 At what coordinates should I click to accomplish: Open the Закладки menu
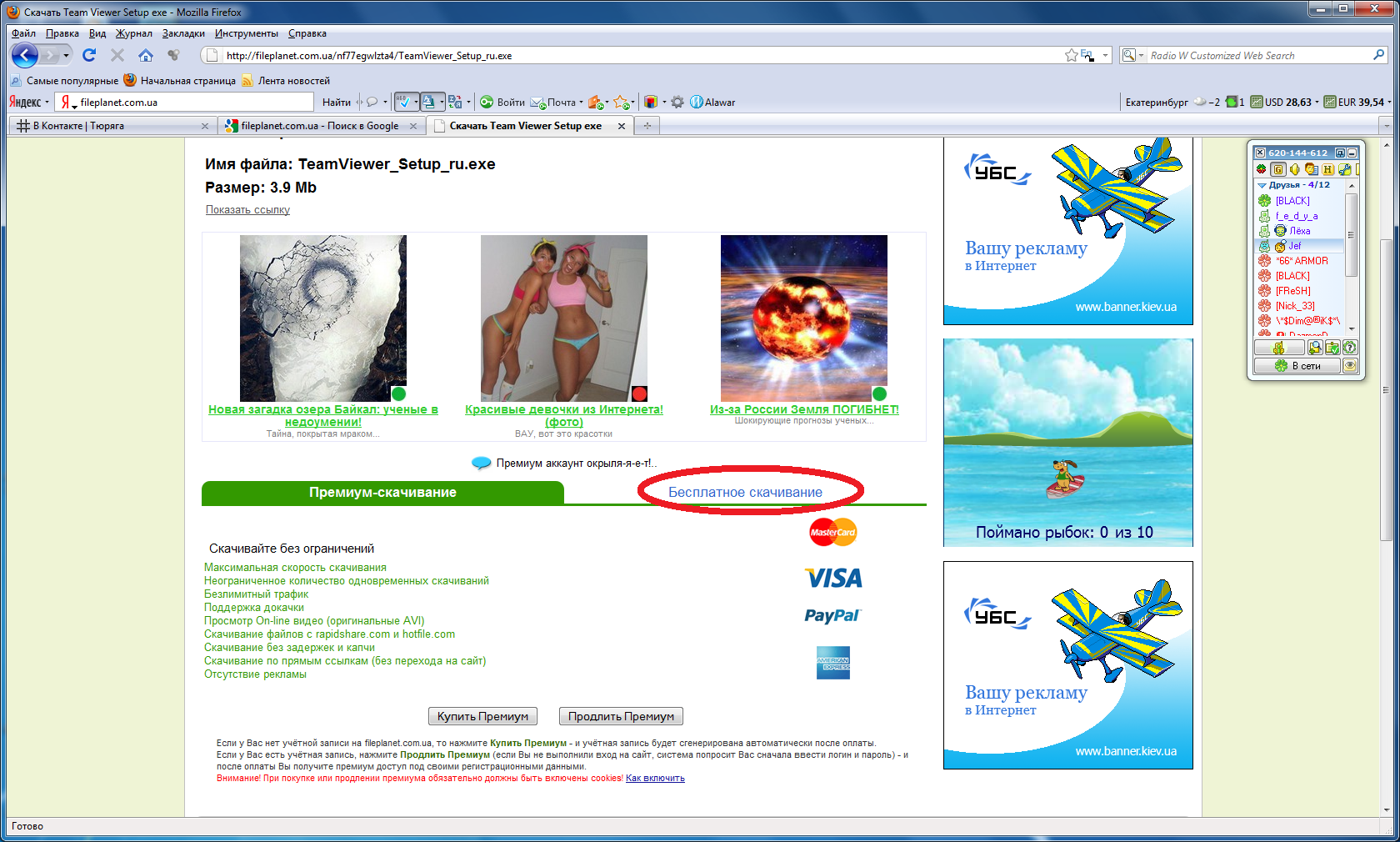183,33
